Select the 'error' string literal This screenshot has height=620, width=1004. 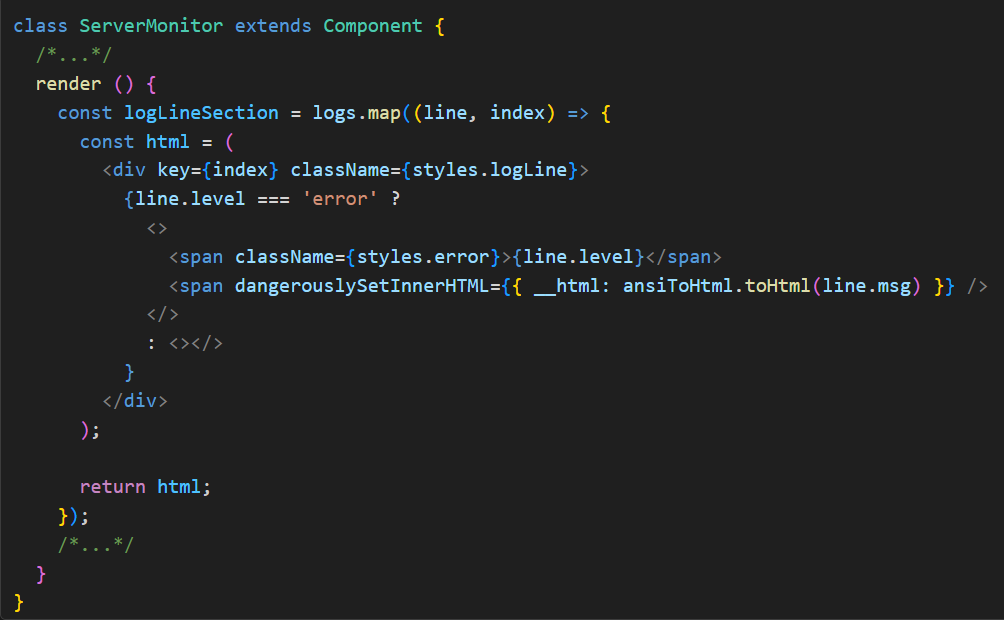[337, 198]
